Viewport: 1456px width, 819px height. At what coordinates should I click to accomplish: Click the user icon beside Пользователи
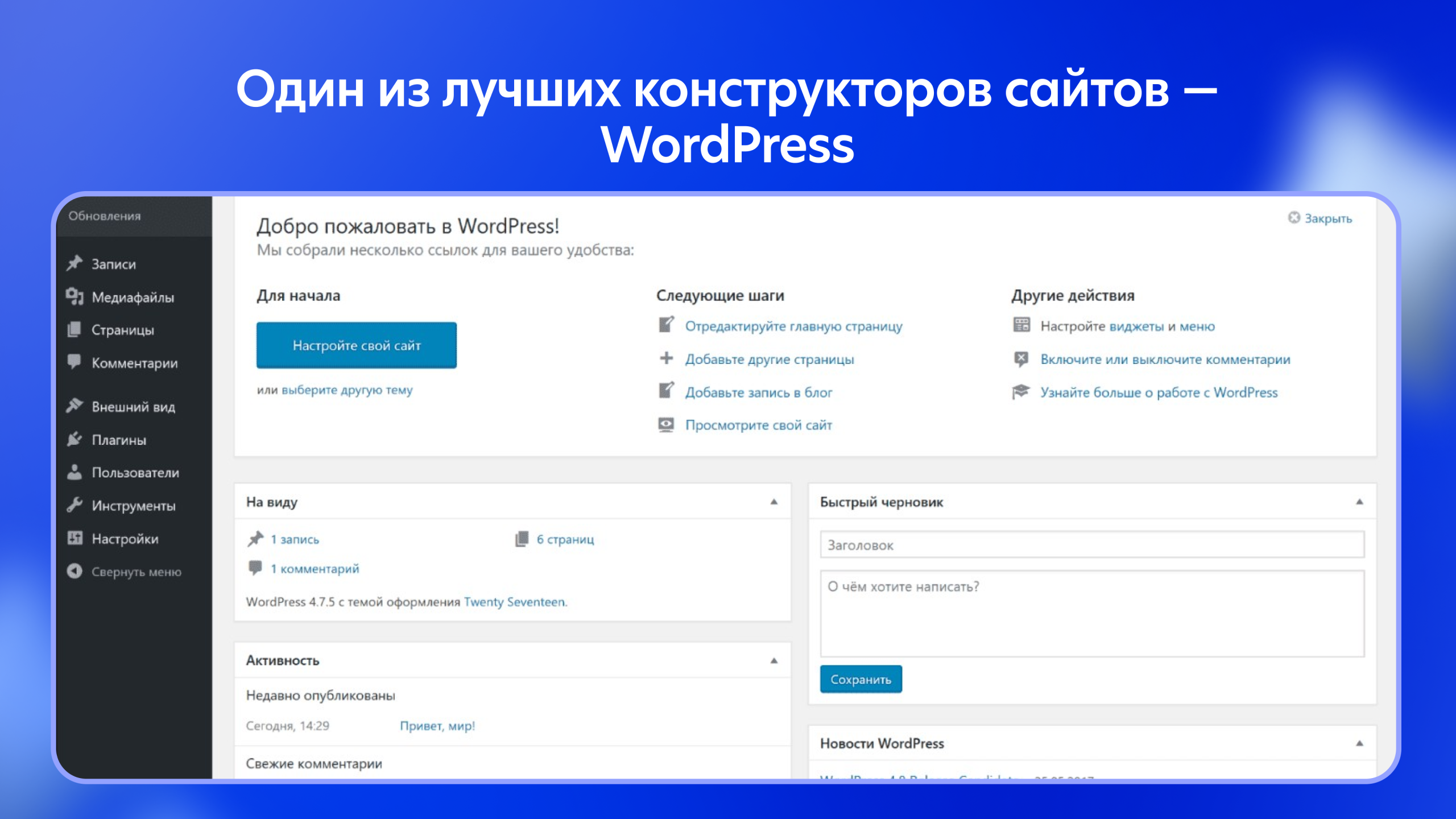click(x=75, y=472)
